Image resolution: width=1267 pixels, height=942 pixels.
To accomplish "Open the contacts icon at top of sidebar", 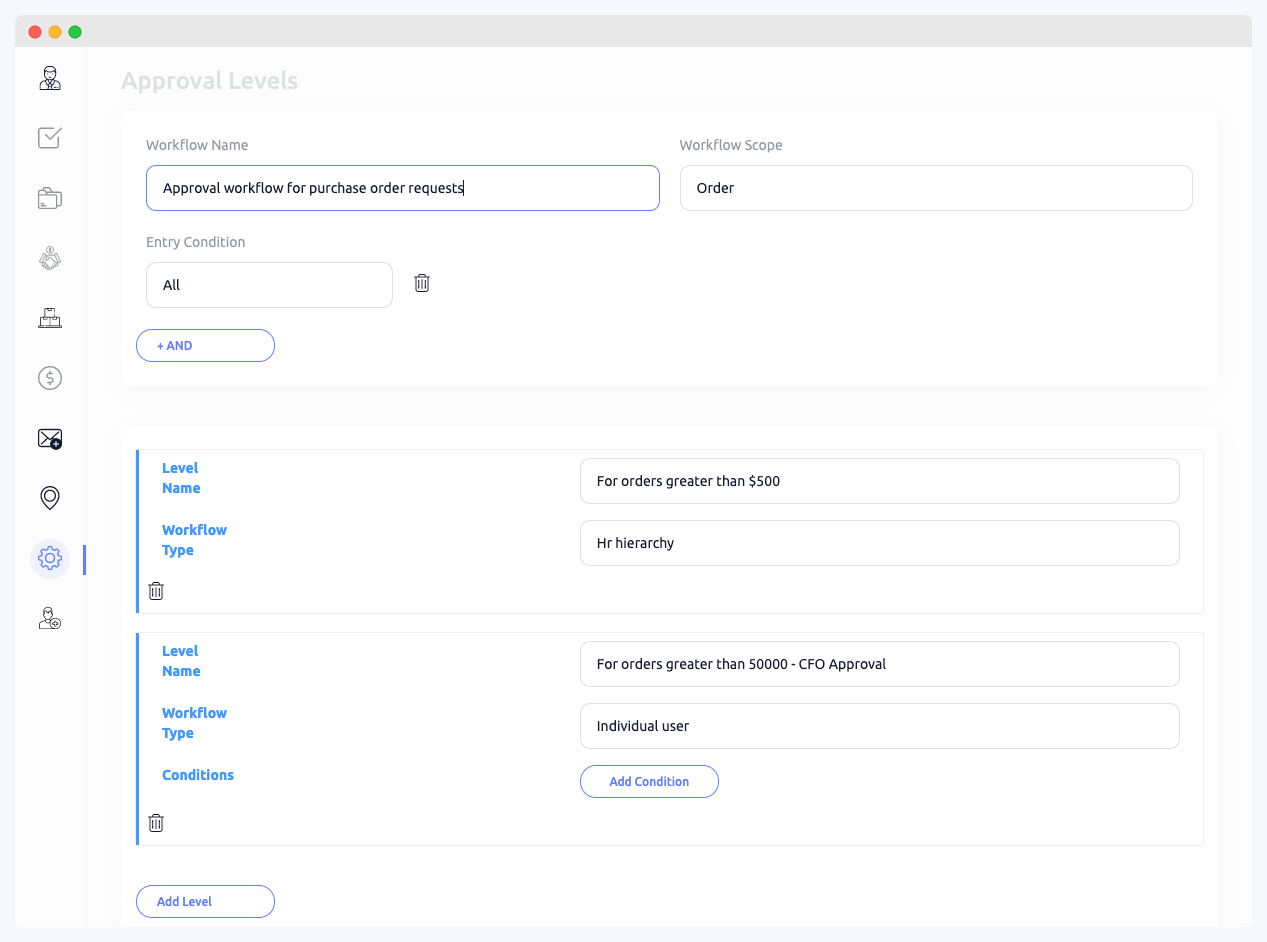I will click(49, 77).
